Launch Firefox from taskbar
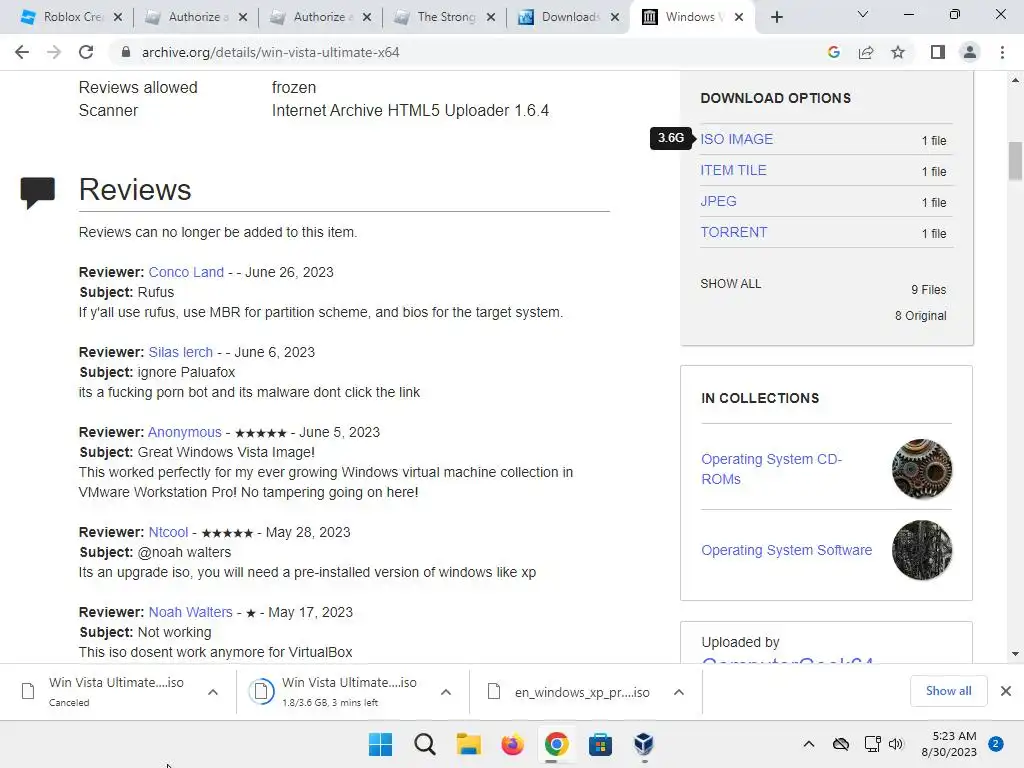This screenshot has width=1024, height=768. pyautogui.click(x=513, y=744)
